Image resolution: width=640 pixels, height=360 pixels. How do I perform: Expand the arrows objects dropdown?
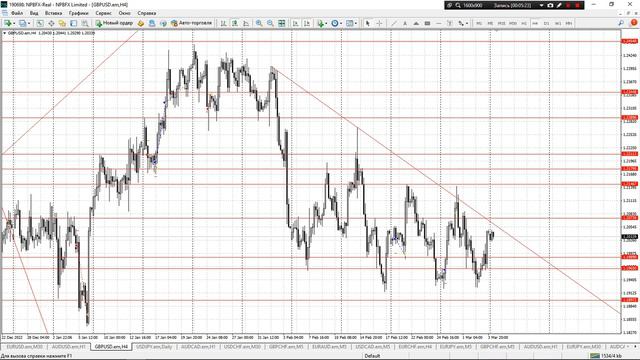pyautogui.click(x=467, y=24)
